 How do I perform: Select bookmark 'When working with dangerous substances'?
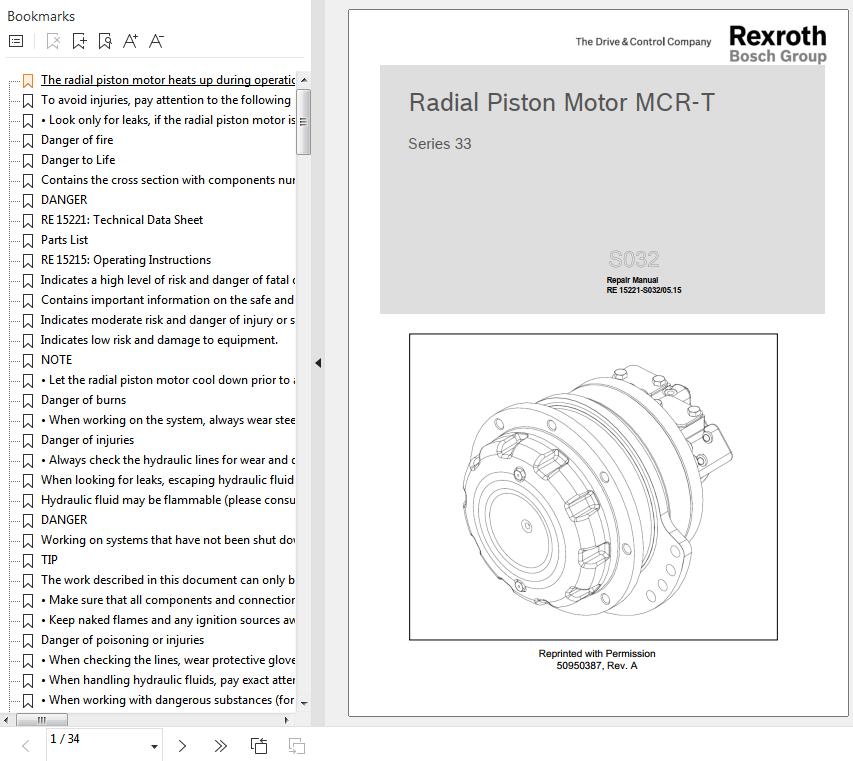click(168, 701)
